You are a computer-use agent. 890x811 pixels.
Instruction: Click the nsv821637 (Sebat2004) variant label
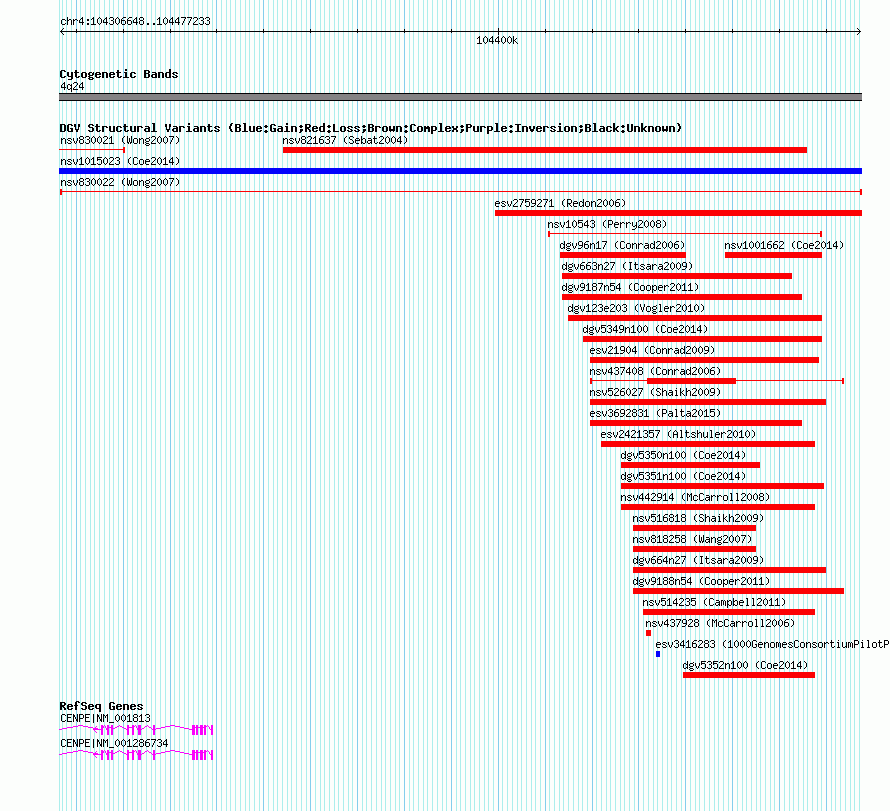tap(345, 140)
